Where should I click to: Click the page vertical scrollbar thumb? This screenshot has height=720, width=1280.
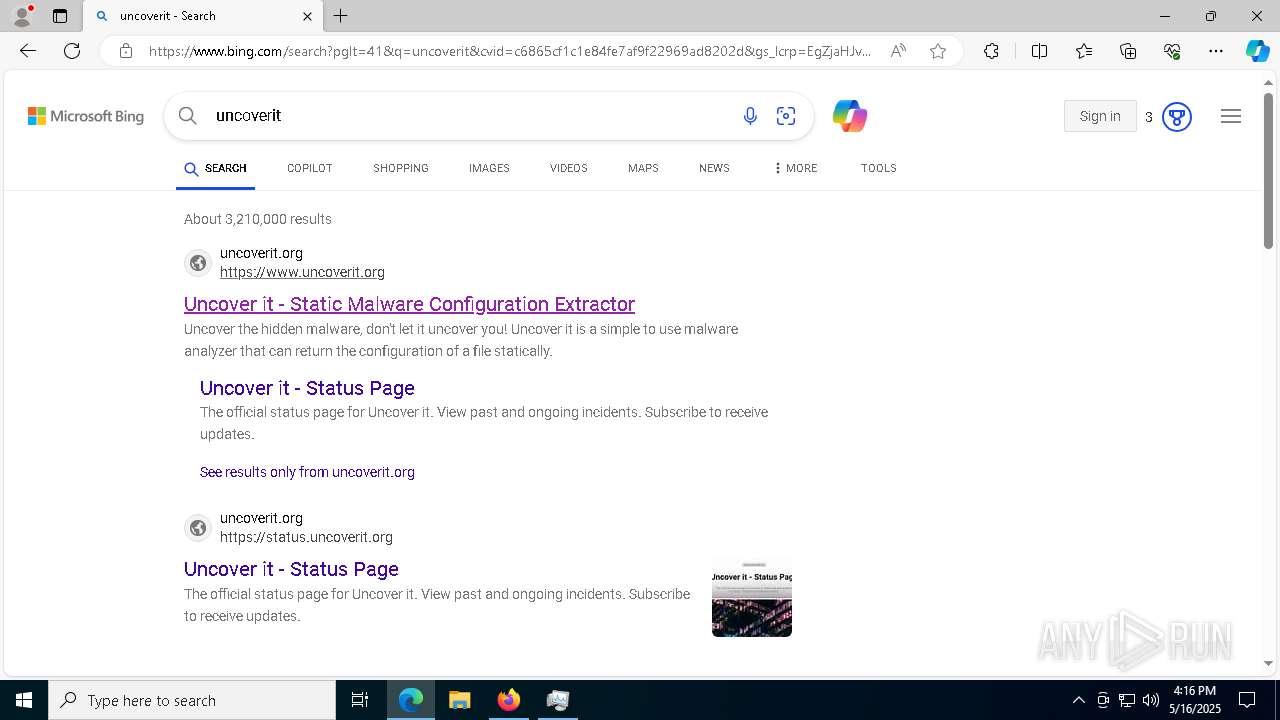click(x=1268, y=170)
